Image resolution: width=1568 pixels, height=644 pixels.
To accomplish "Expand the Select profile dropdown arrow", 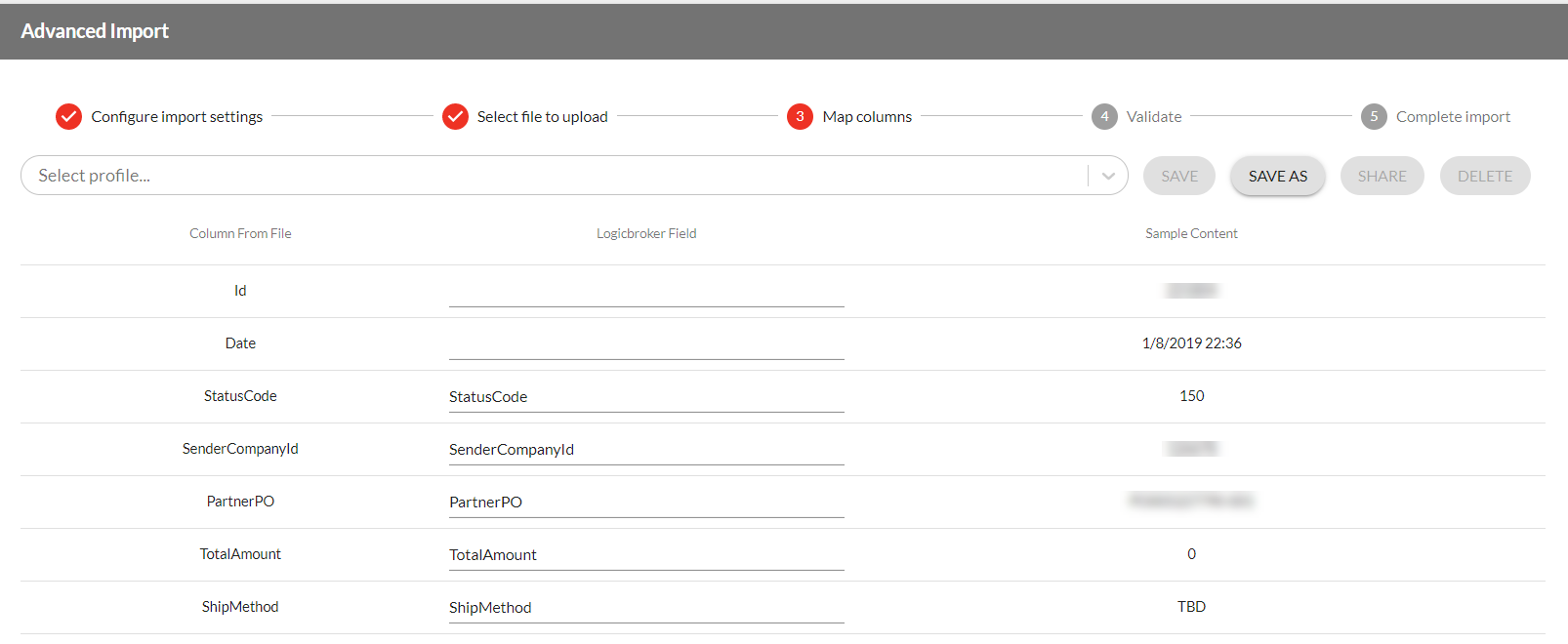I will (1108, 177).
